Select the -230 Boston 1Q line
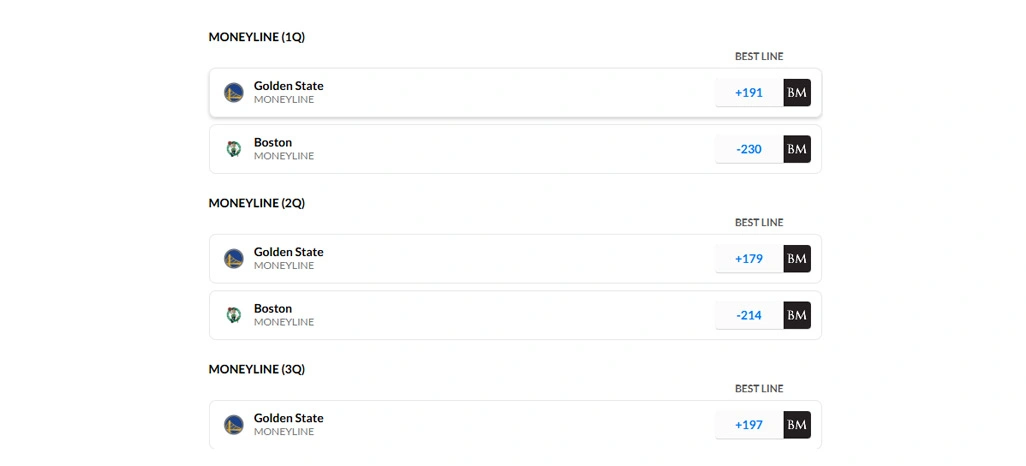Image resolution: width=1026 pixels, height=466 pixels. coord(749,149)
